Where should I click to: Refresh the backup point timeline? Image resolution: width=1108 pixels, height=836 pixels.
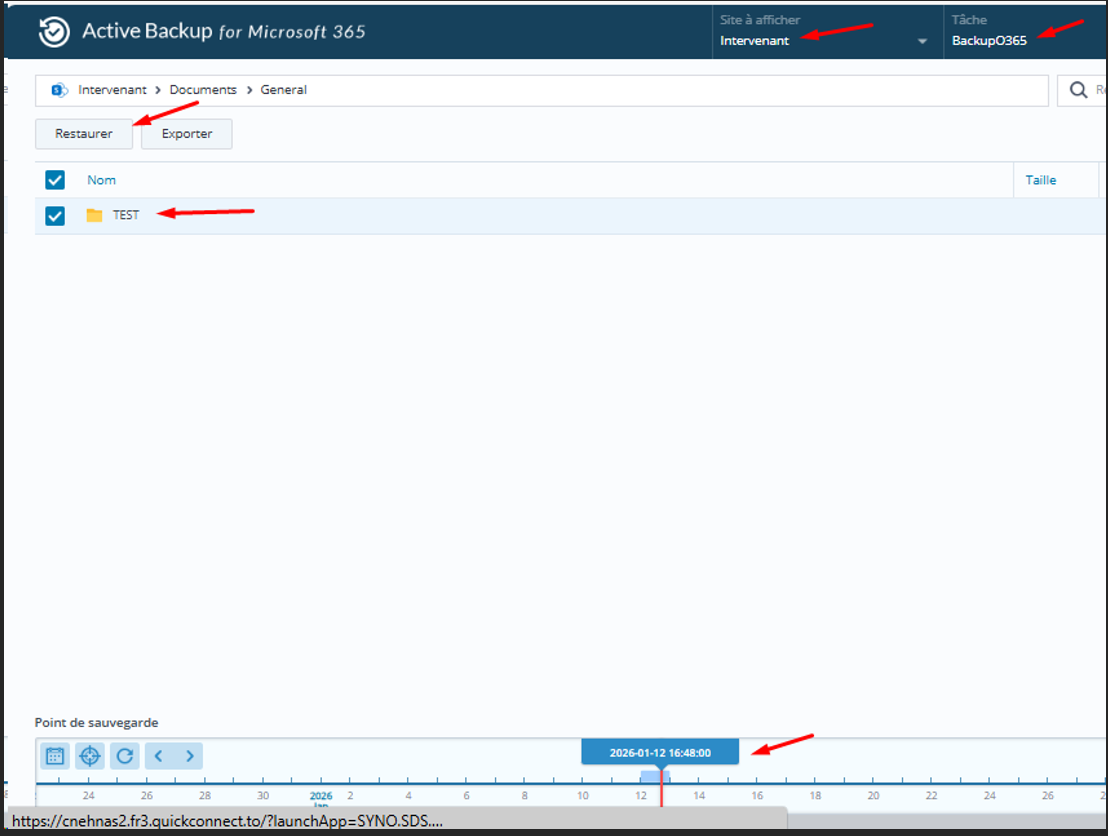click(x=124, y=756)
